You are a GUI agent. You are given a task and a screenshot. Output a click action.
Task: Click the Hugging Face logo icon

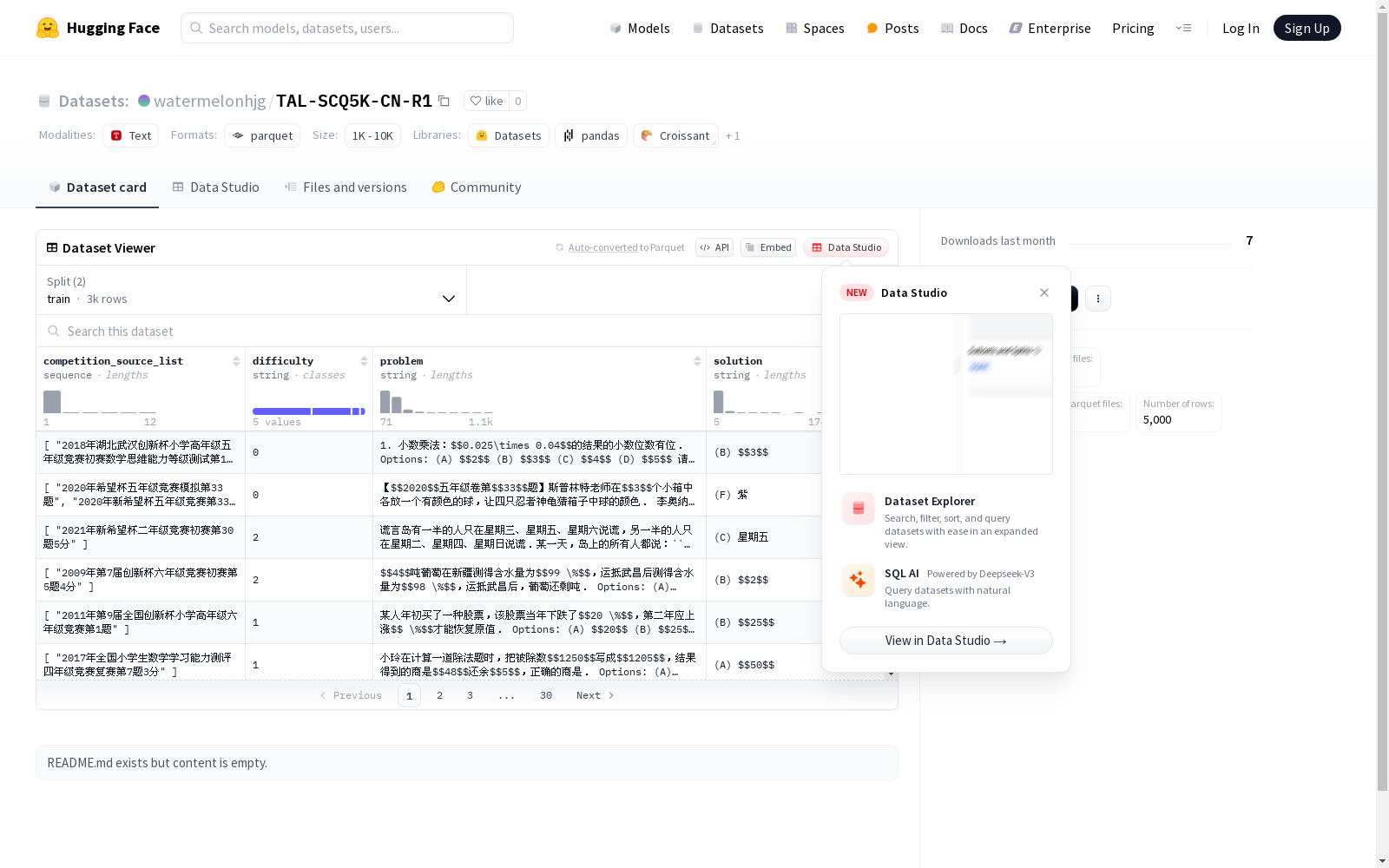click(x=48, y=28)
